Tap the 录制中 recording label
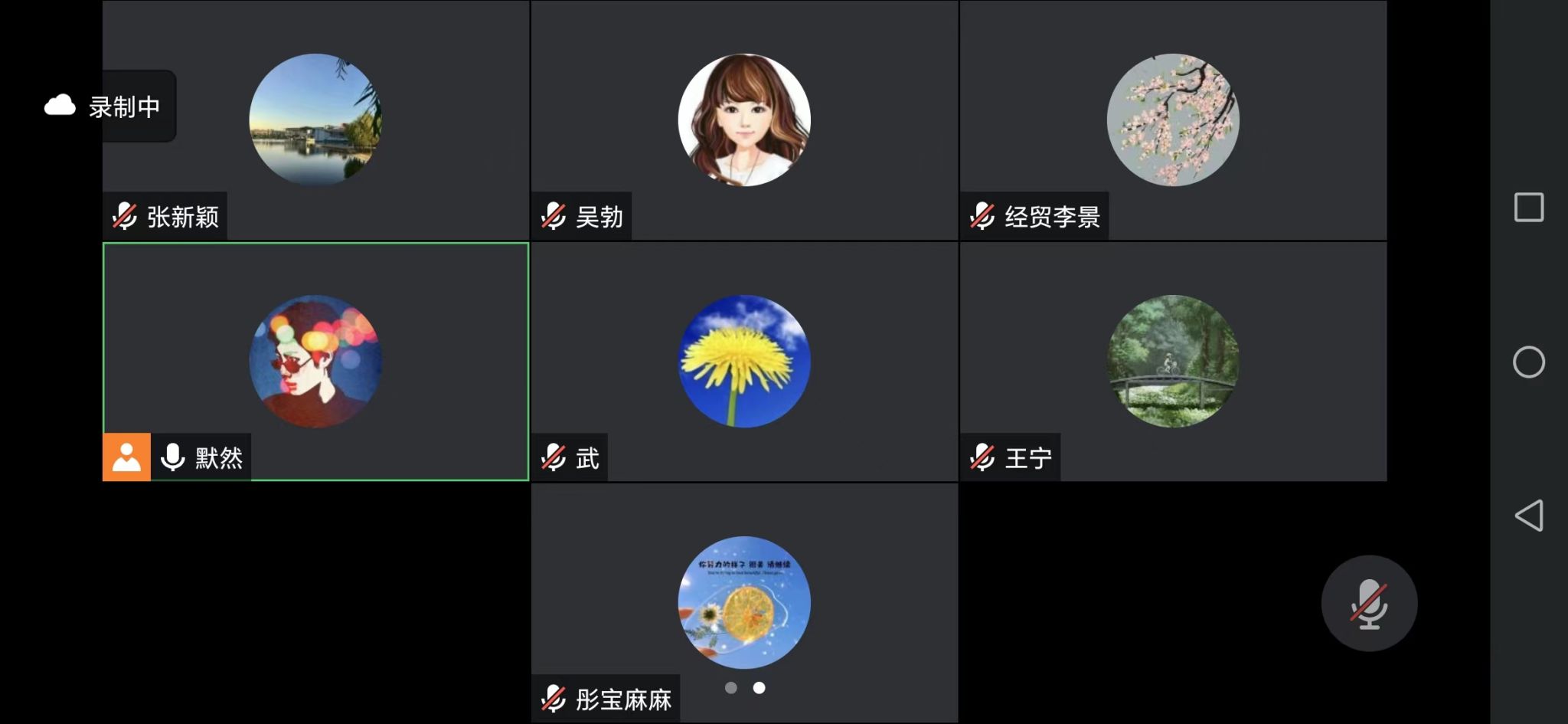 (124, 106)
